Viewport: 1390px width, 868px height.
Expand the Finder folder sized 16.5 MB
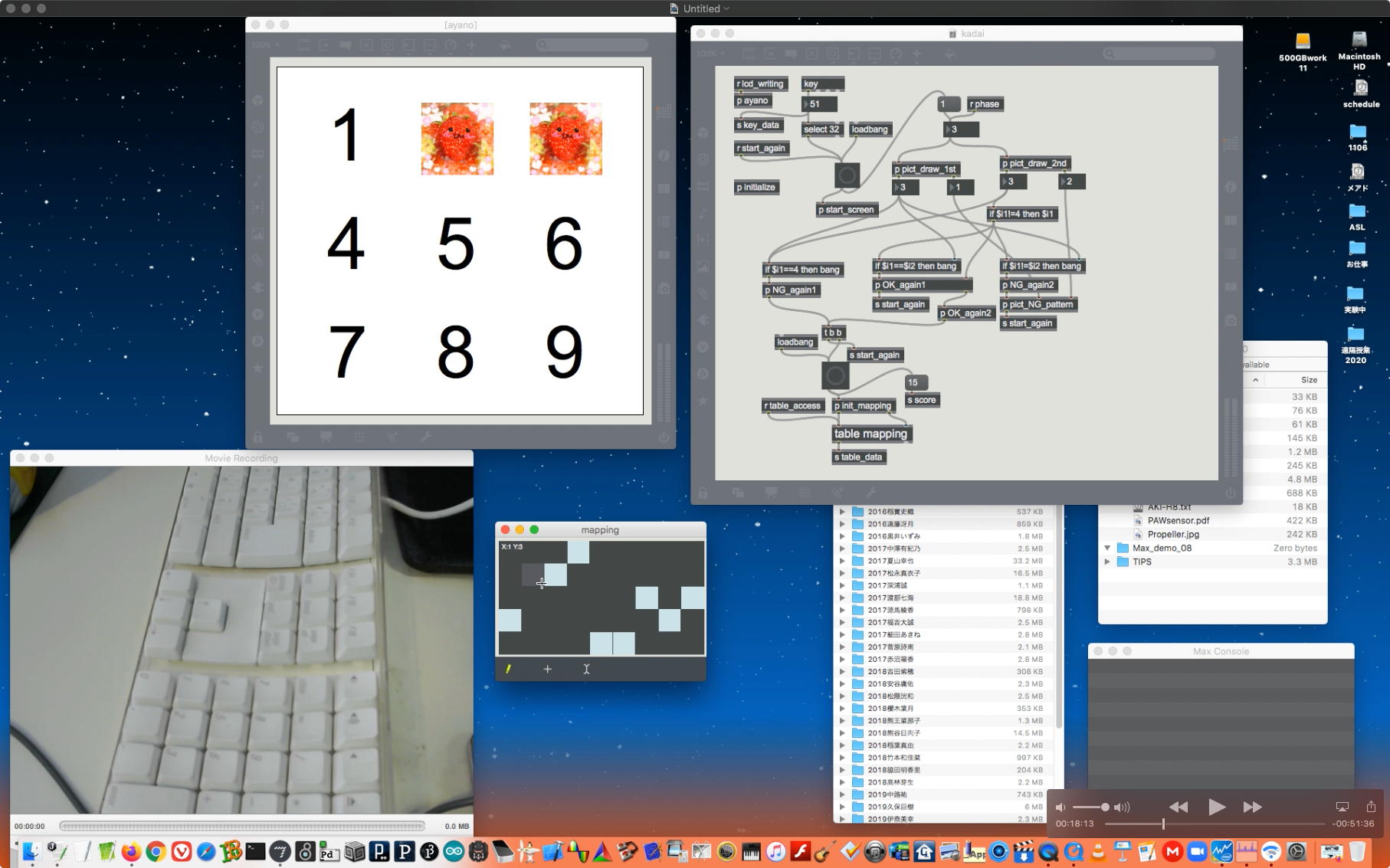tap(842, 573)
